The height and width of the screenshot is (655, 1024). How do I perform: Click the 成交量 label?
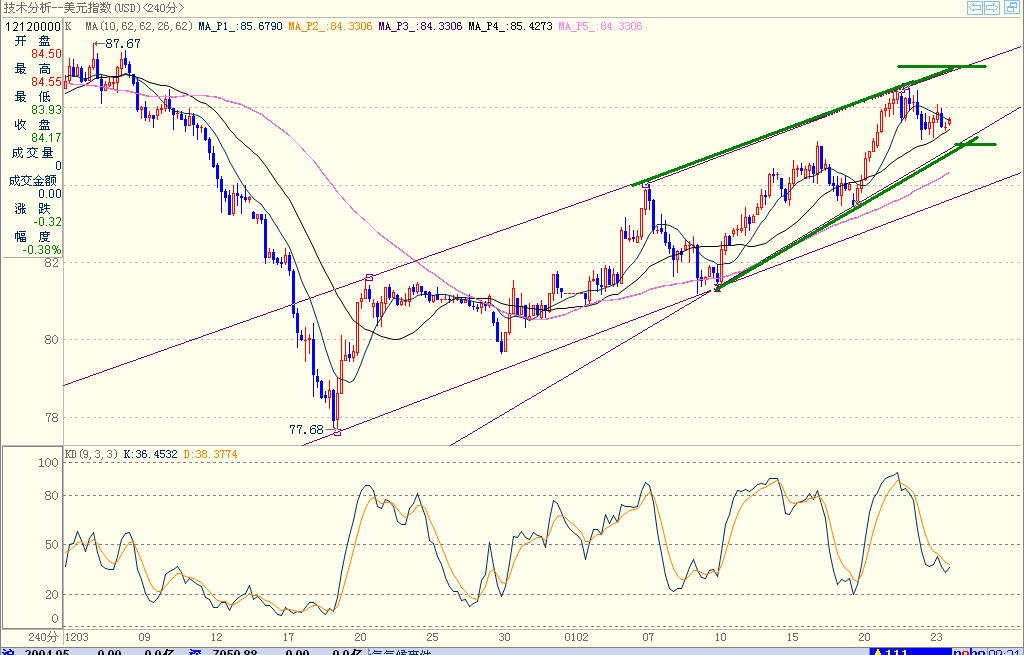[33, 153]
